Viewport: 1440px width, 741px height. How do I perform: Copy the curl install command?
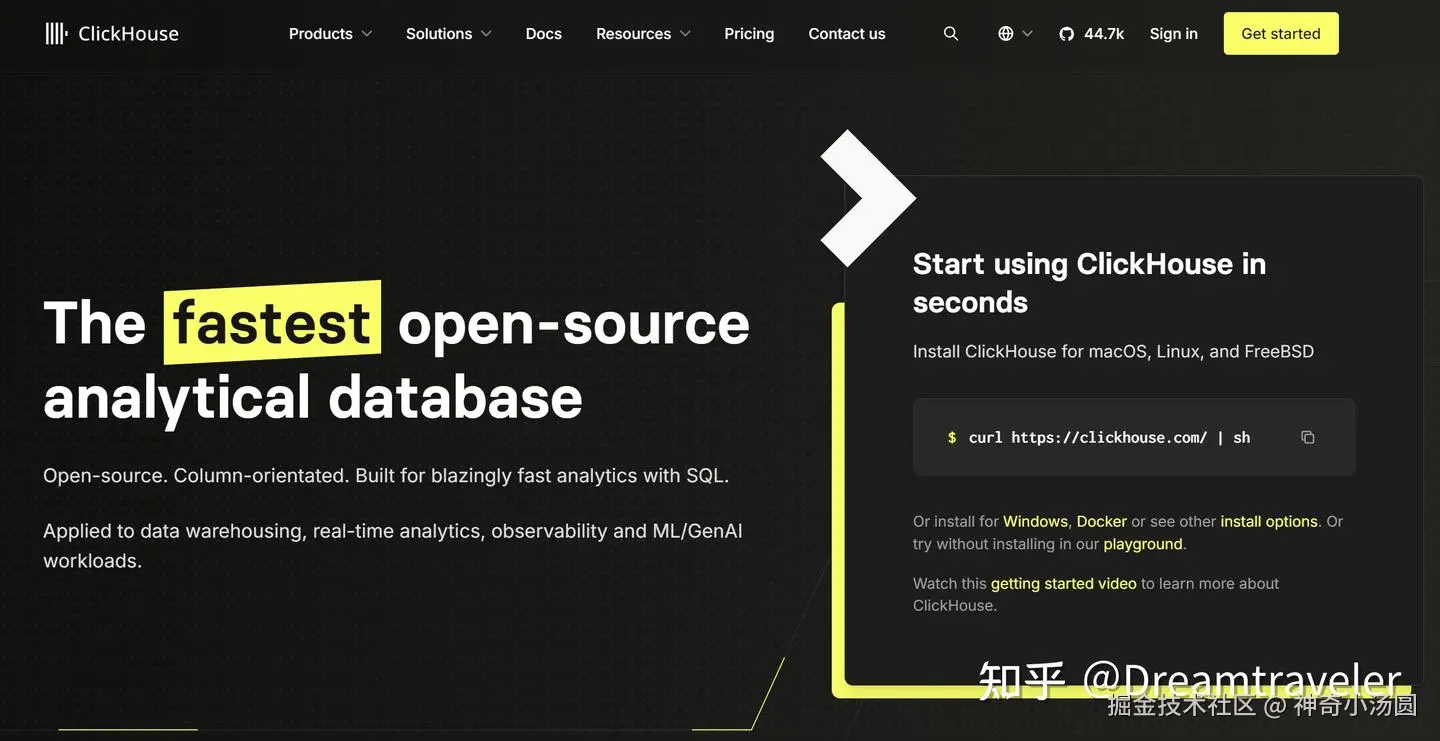point(1307,437)
